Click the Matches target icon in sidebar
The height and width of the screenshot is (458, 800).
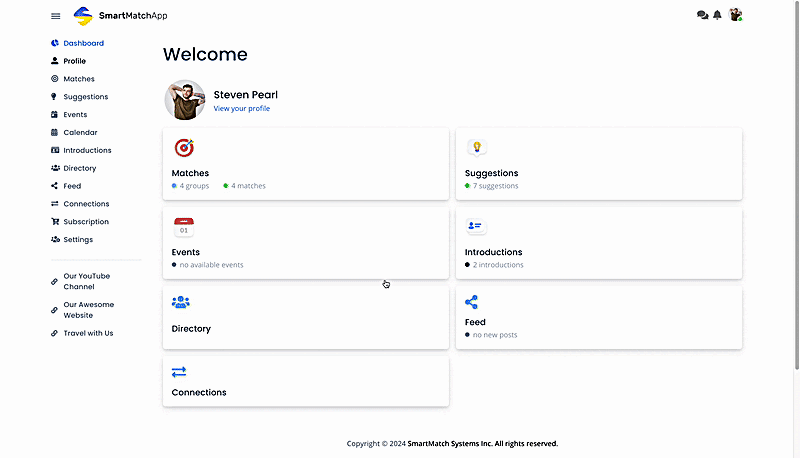point(55,79)
